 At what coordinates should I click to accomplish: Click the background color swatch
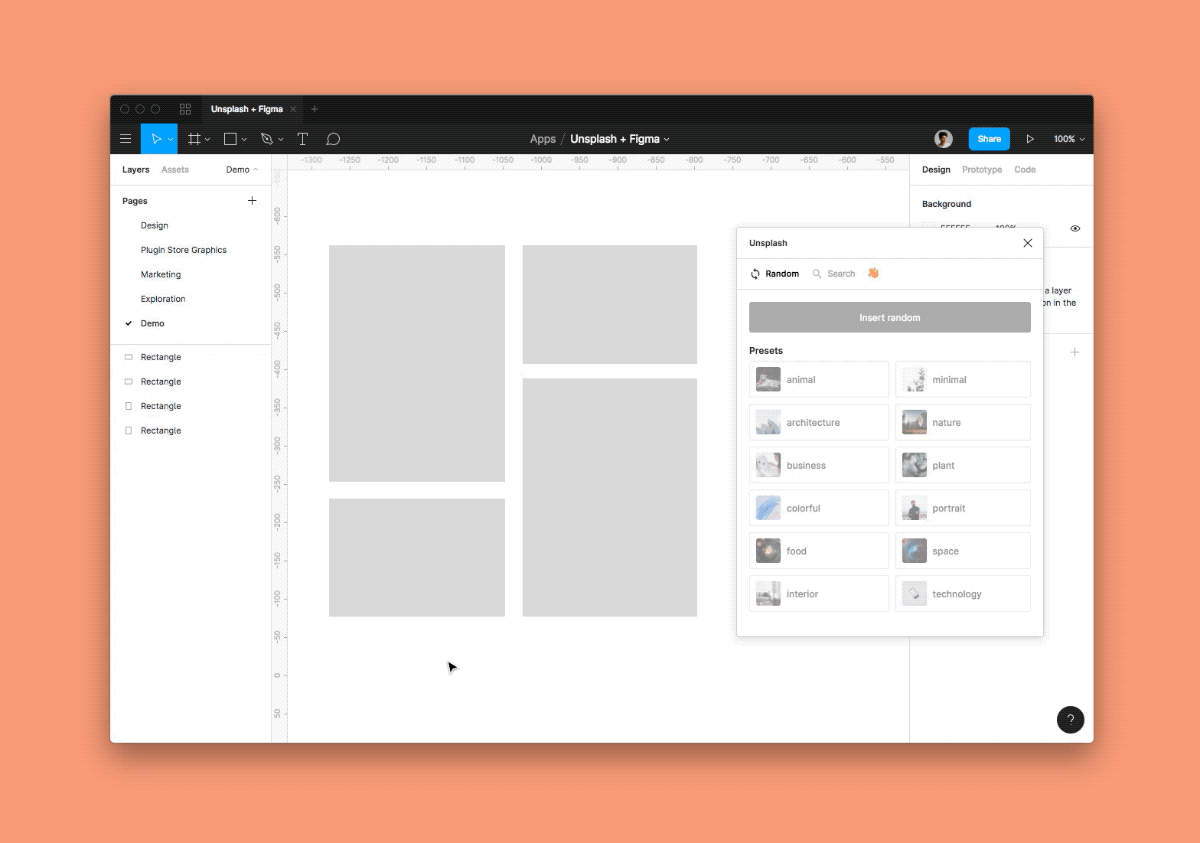pyautogui.click(x=929, y=228)
